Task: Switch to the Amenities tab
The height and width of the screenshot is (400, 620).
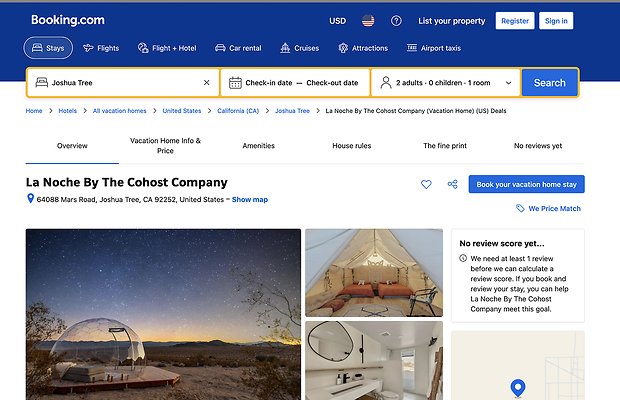Action: (258, 146)
